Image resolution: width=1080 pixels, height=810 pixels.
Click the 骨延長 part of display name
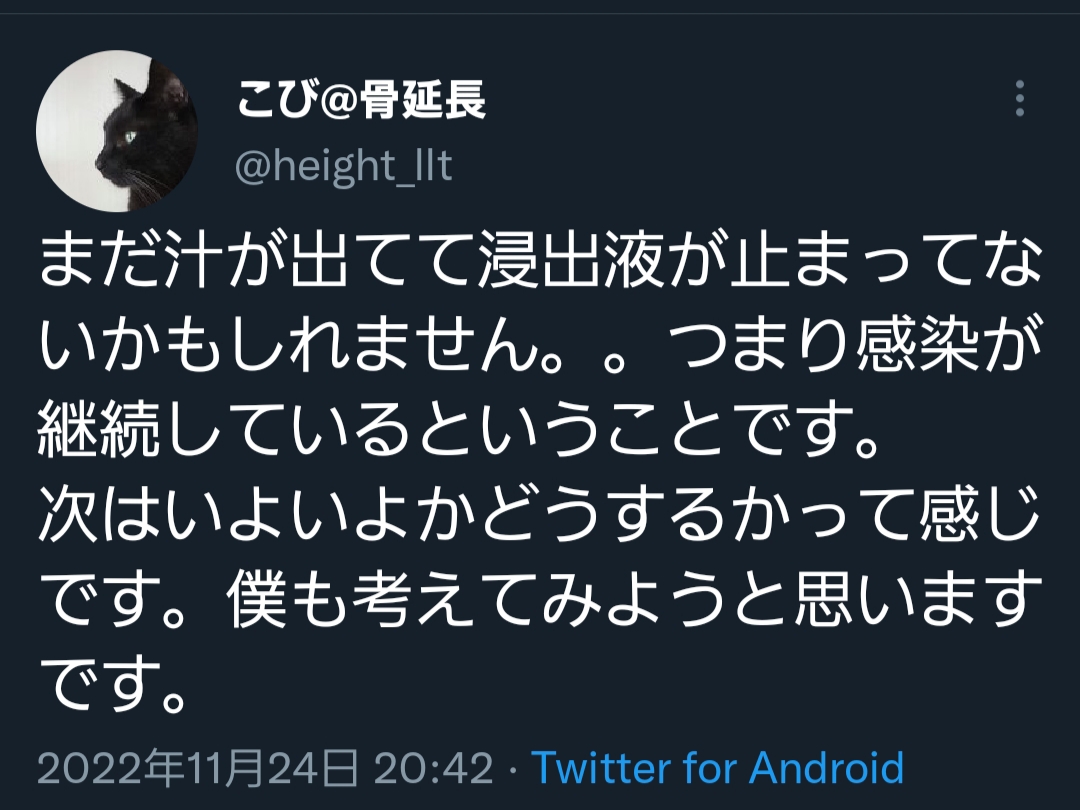pyautogui.click(x=424, y=100)
